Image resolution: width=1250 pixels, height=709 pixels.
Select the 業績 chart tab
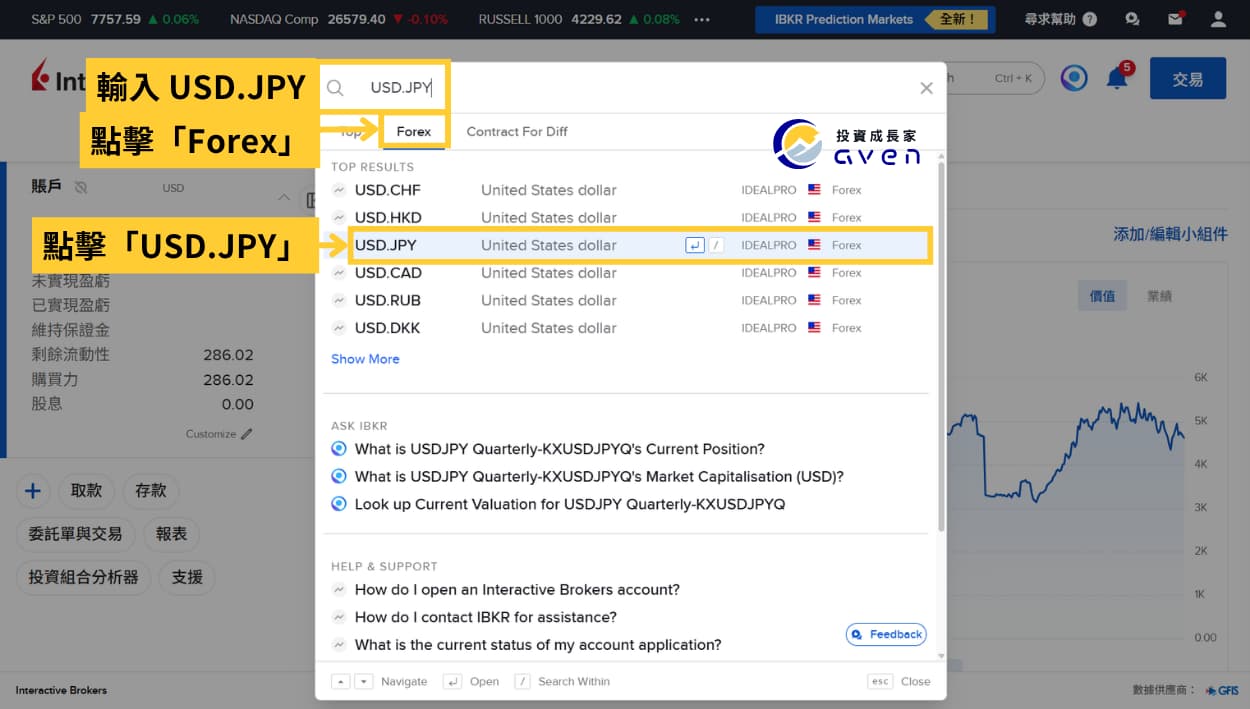tap(1159, 296)
